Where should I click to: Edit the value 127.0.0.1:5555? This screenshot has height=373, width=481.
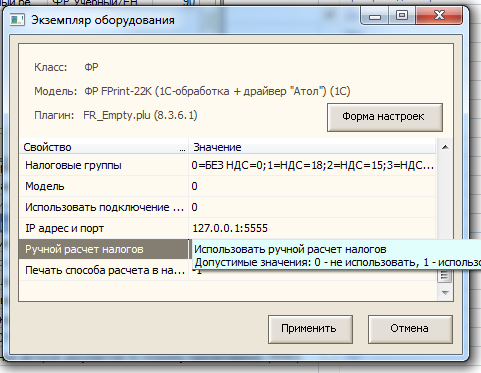(x=312, y=228)
